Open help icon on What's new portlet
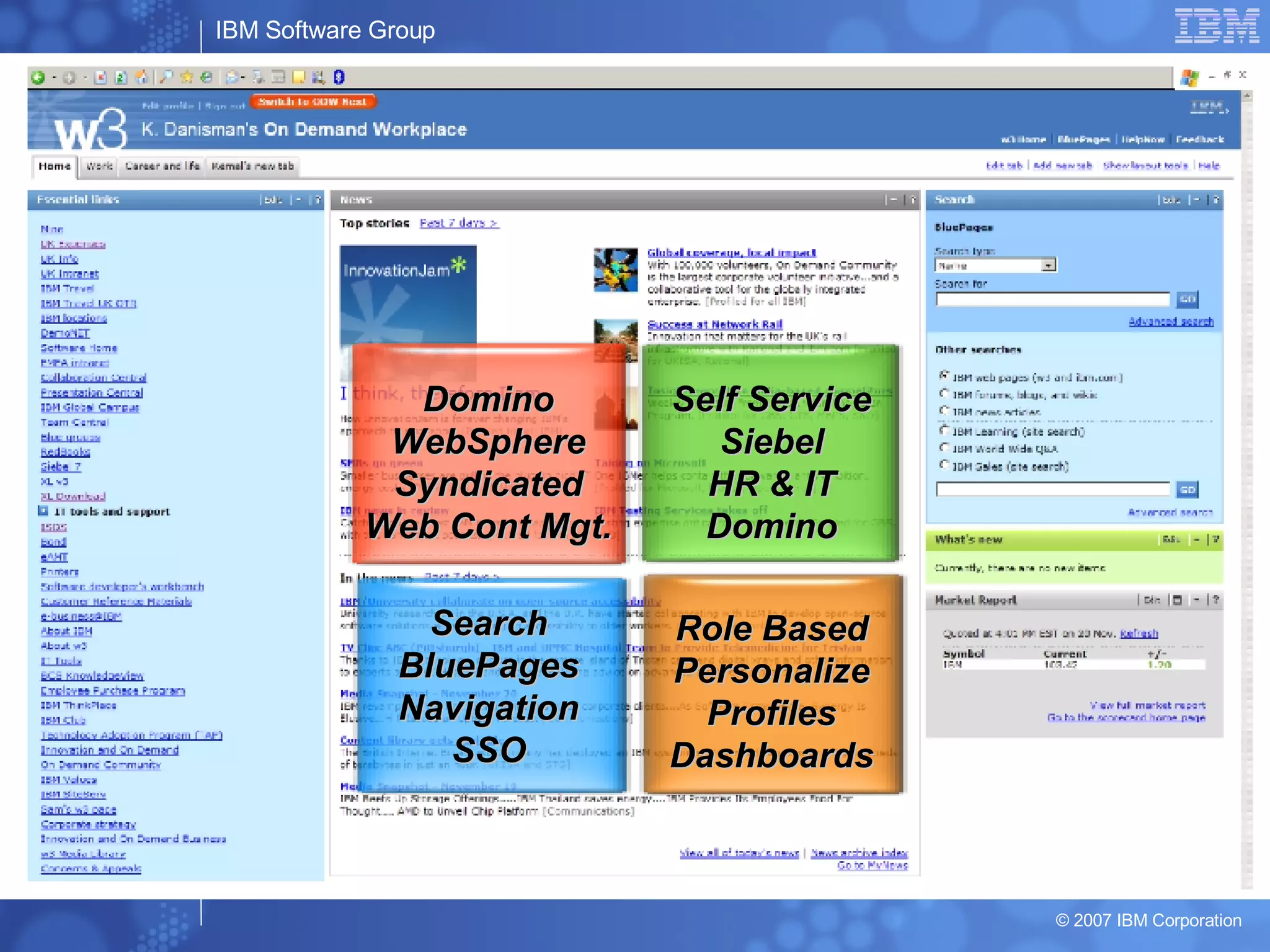Viewport: 1270px width, 952px height. pyautogui.click(x=1215, y=539)
